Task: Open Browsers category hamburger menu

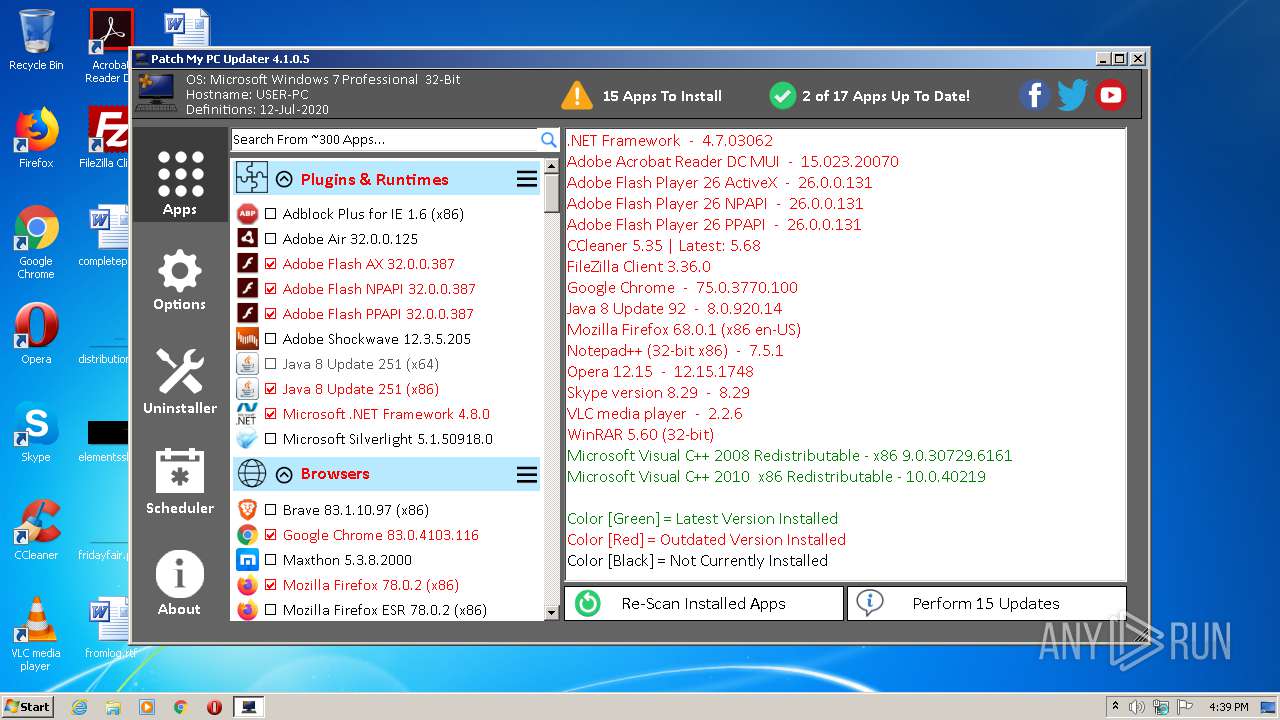Action: pos(527,475)
